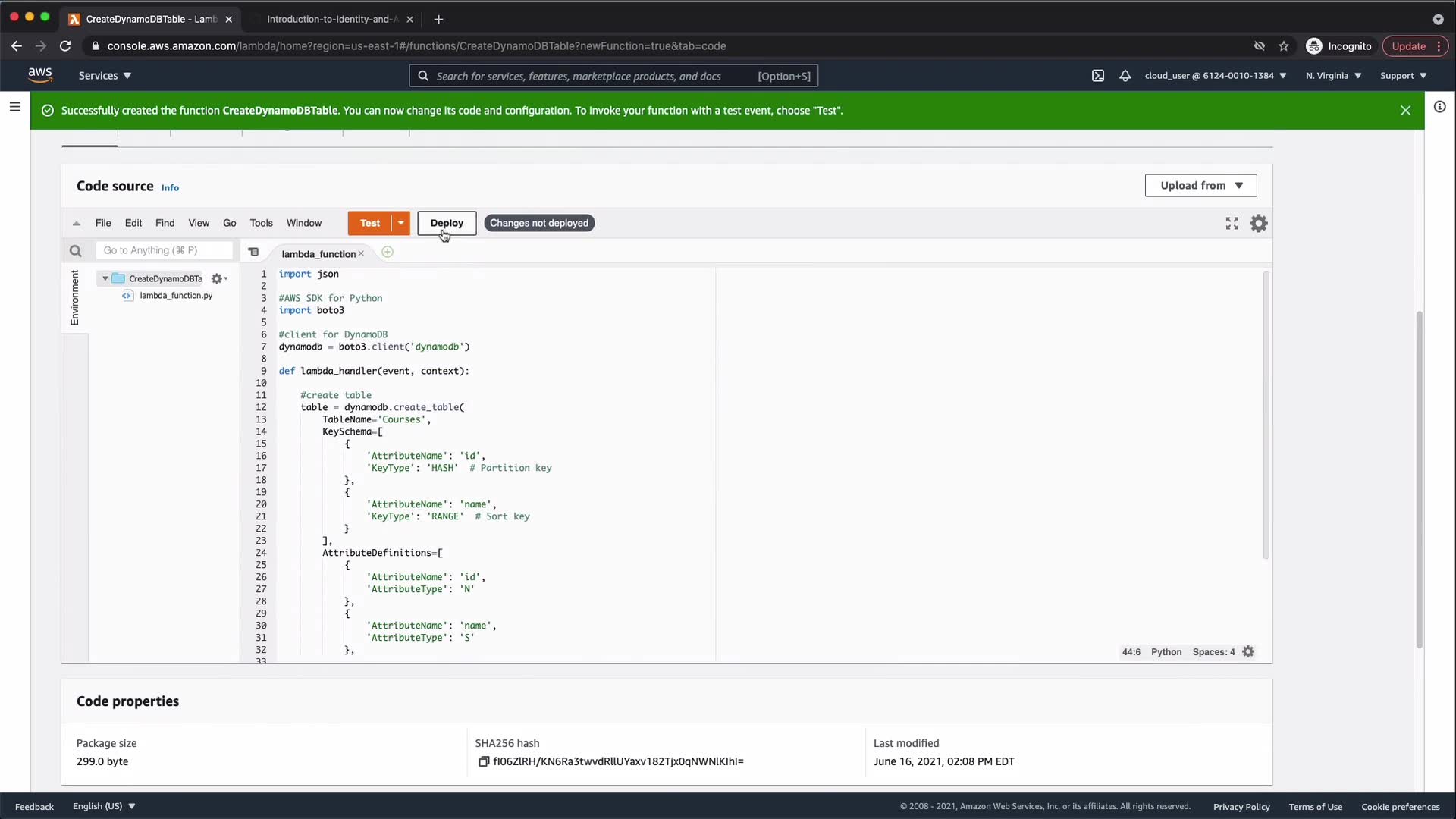This screenshot has width=1456, height=819.
Task: Open the notifications bell
Action: coord(1125,76)
